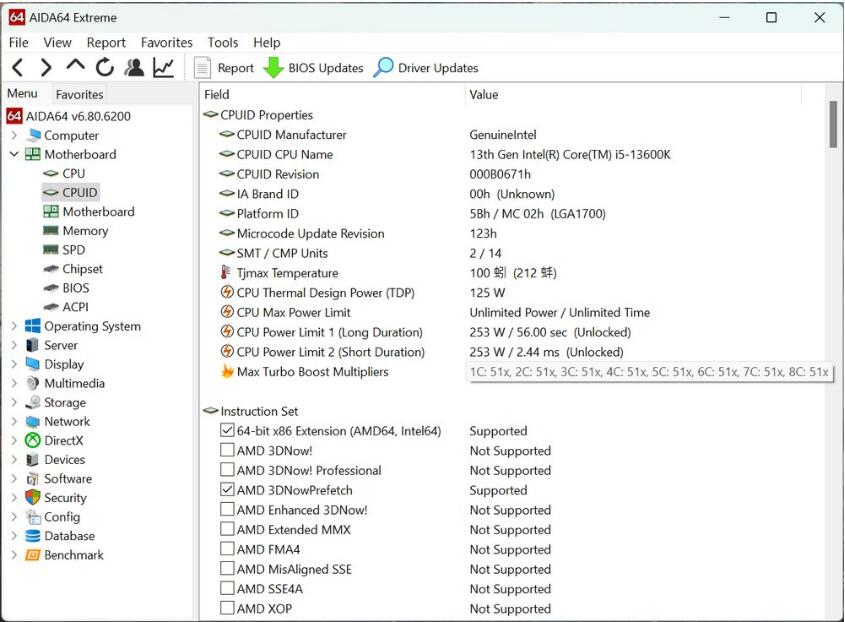845x622 pixels.
Task: Open the user profile icon in toolbar
Action: tap(134, 67)
